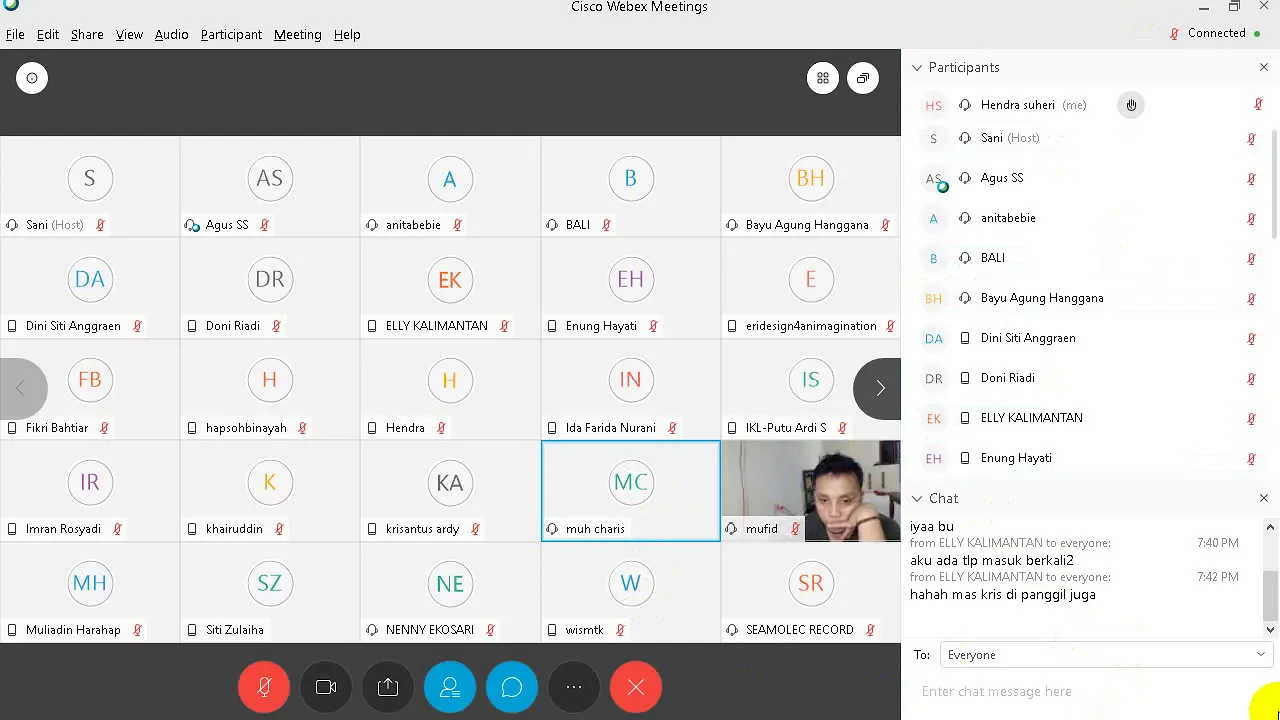
Task: Go to previous page of participants
Action: point(21,388)
